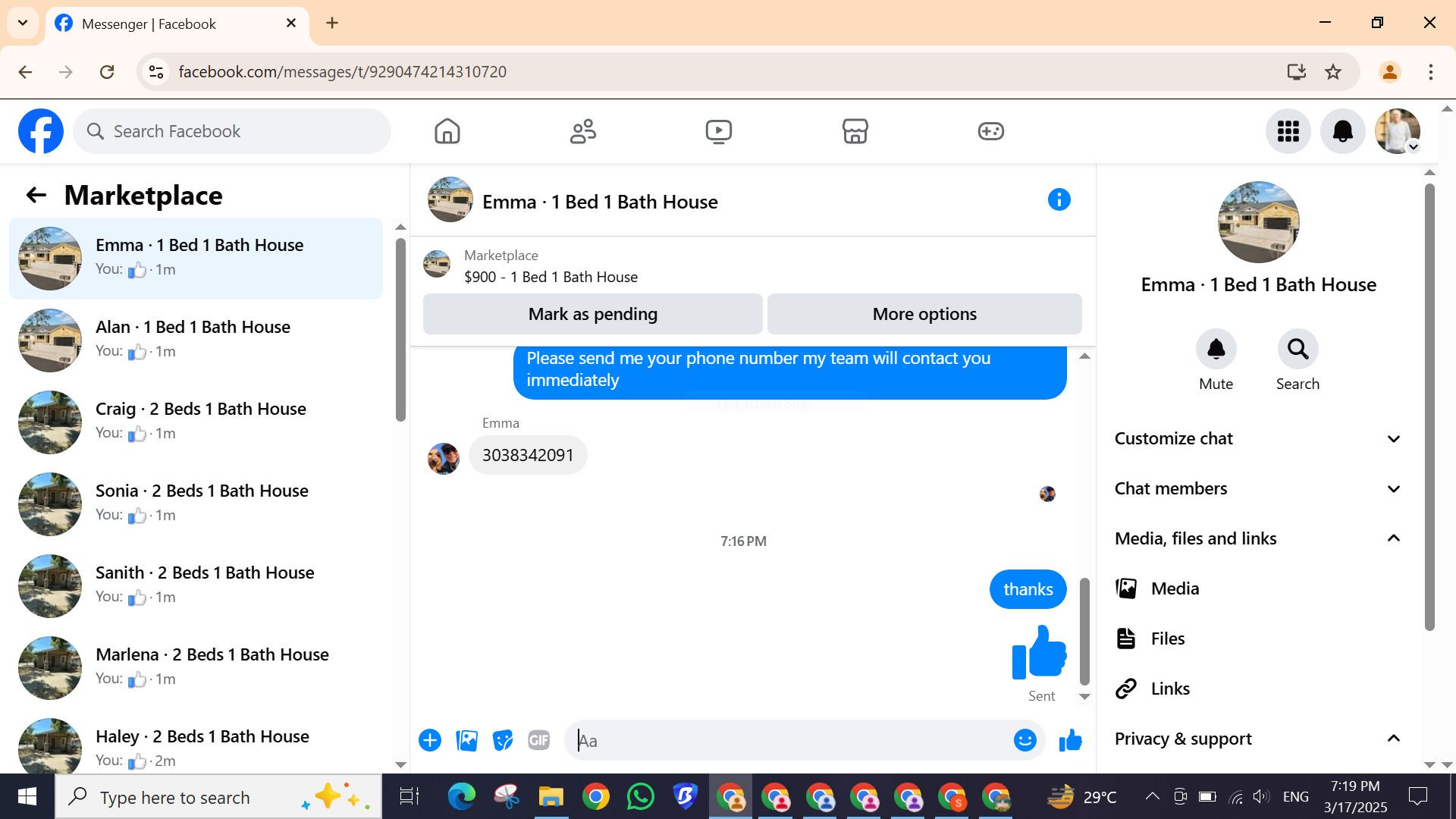
Task: Open the Emma 1 Bed 1 Bath House chat
Action: tap(196, 259)
